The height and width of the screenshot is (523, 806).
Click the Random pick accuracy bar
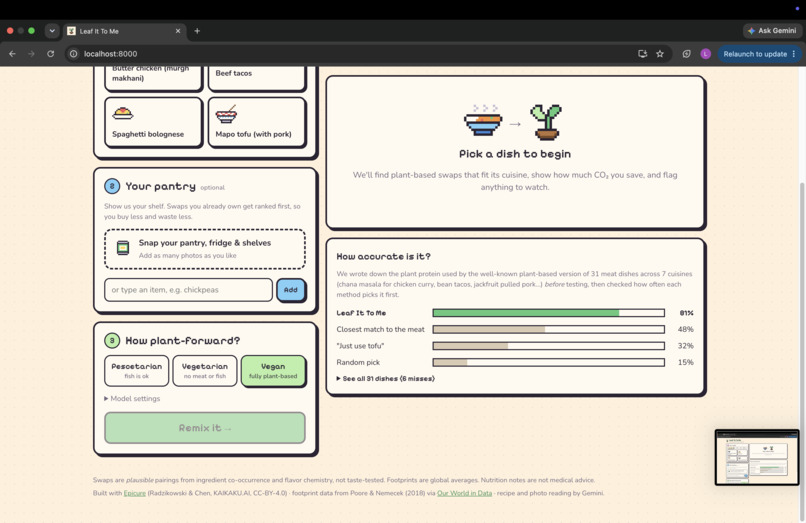[548, 362]
